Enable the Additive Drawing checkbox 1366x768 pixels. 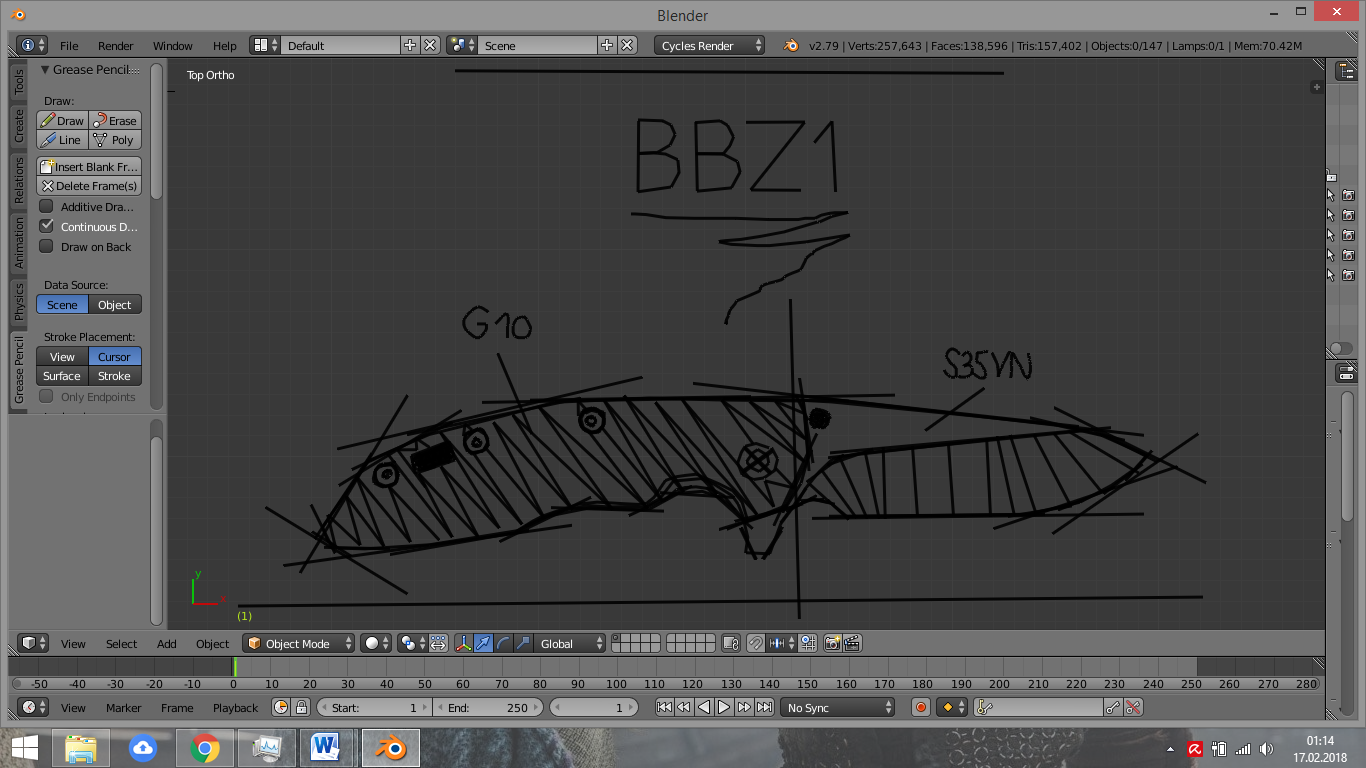pyautogui.click(x=46, y=207)
